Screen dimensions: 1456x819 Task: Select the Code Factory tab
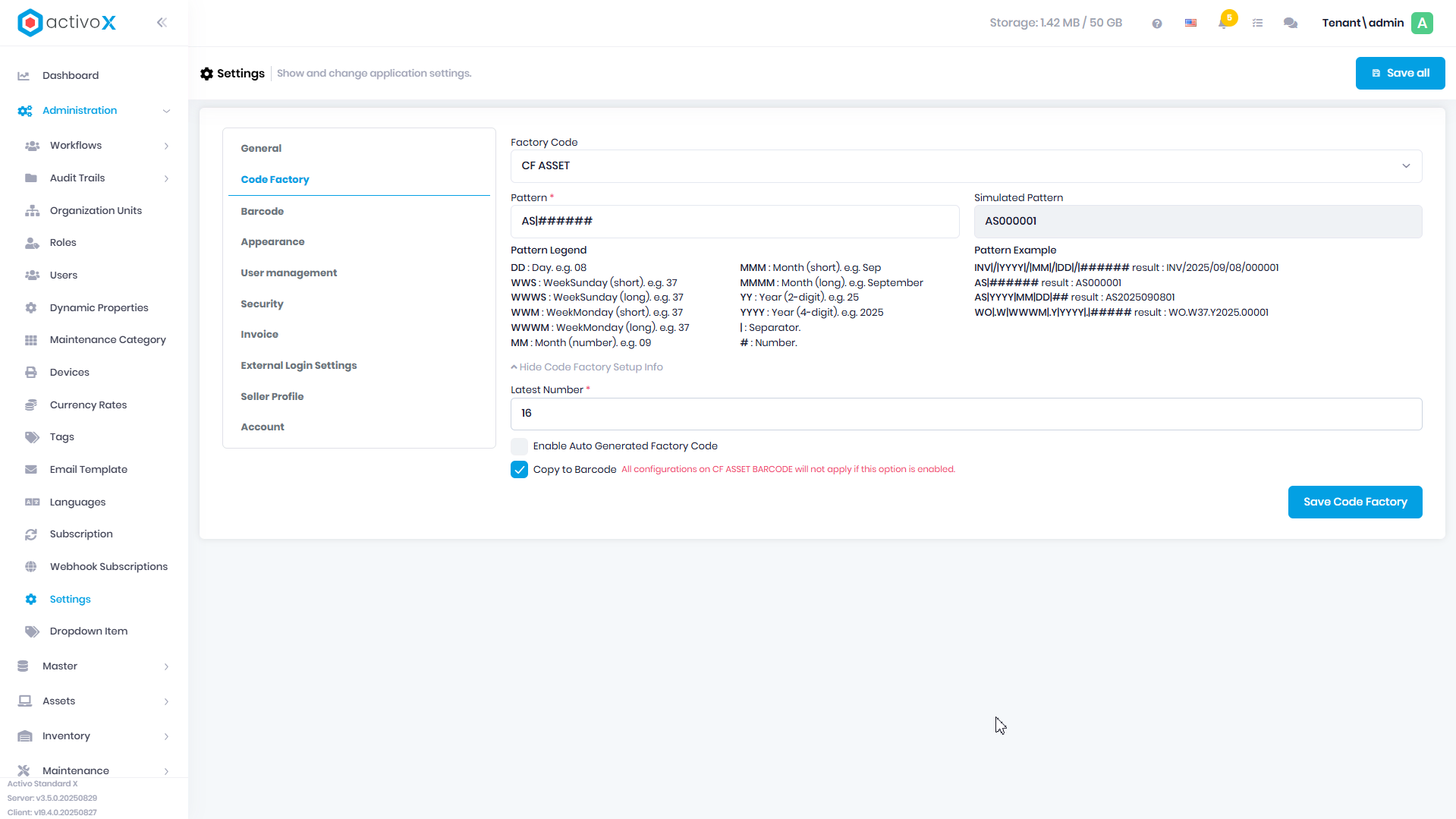(275, 180)
